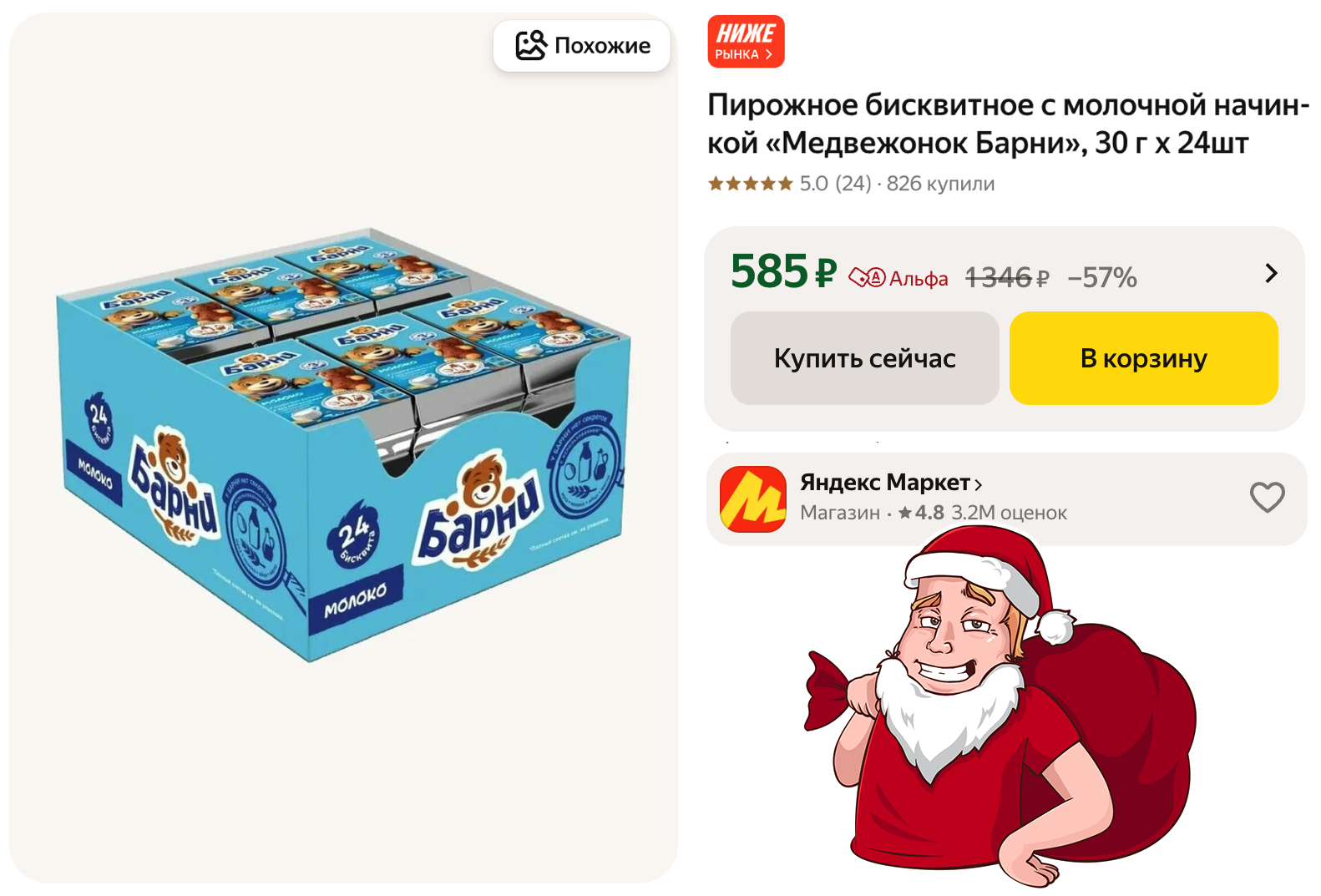This screenshot has width=1321, height=896.
Task: Click the Santa Claus mascot sticker
Action: 1000,706
